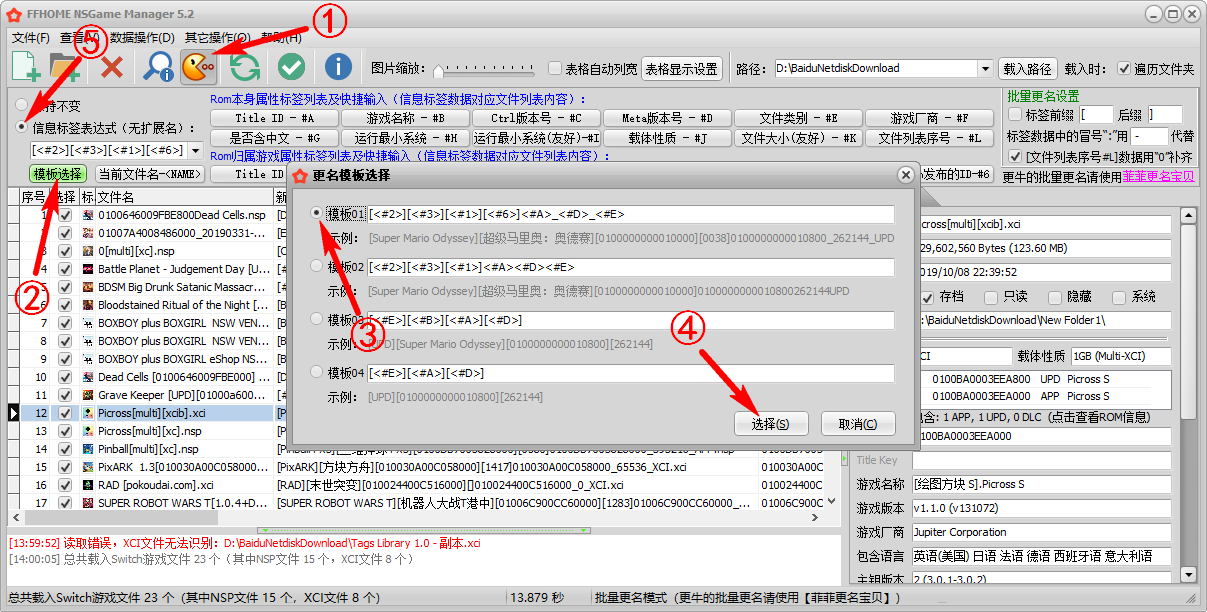This screenshot has width=1207, height=612.
Task: Click the icon beside Bloodstained Ritual of the Night
Action: pos(88,305)
